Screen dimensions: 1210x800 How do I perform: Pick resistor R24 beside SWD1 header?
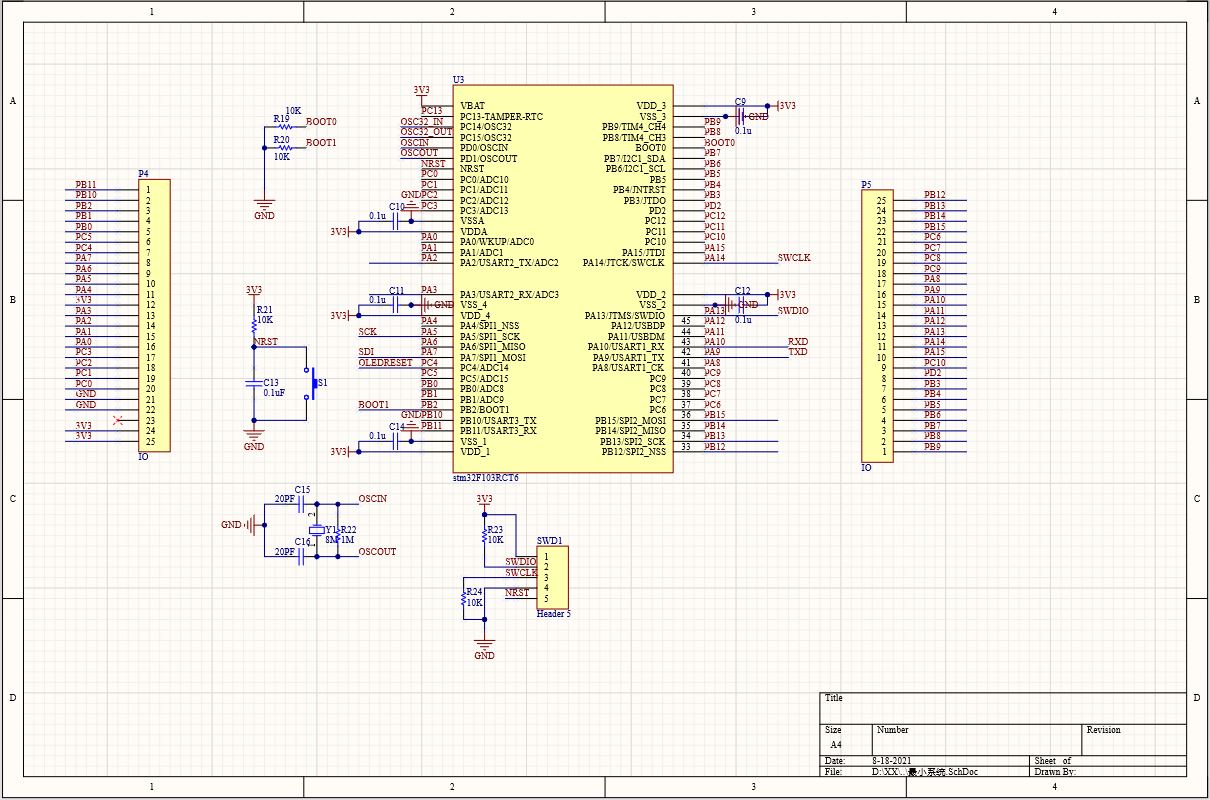(463, 598)
